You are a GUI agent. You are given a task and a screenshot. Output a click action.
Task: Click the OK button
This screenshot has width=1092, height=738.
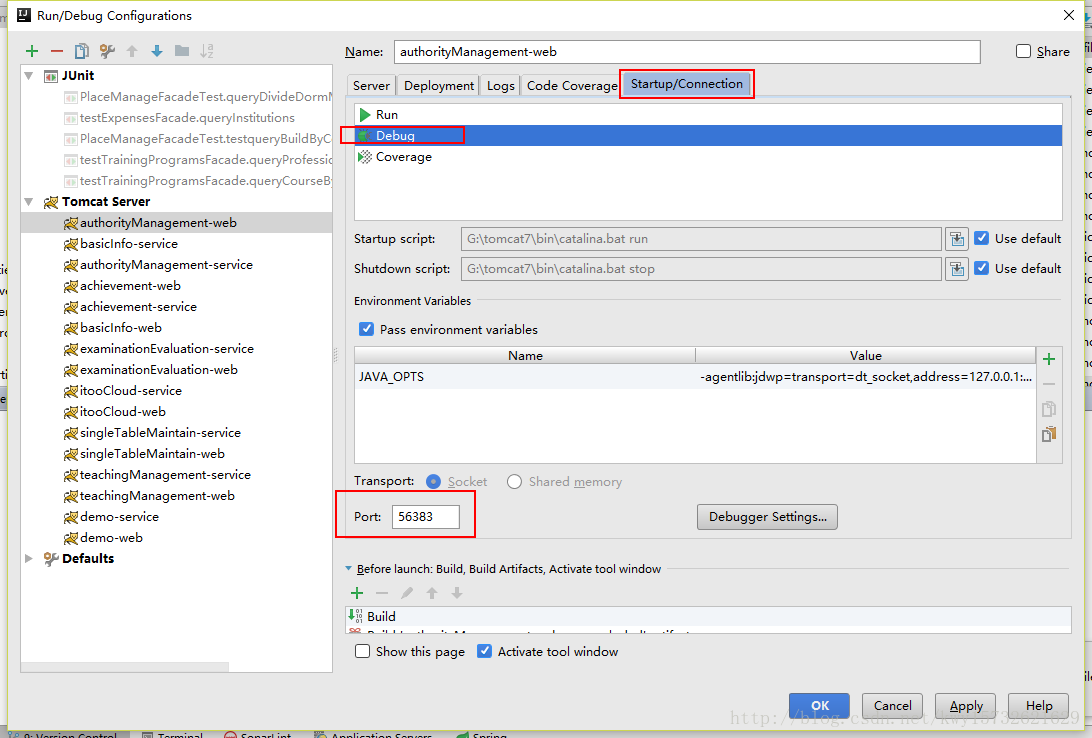tap(820, 705)
